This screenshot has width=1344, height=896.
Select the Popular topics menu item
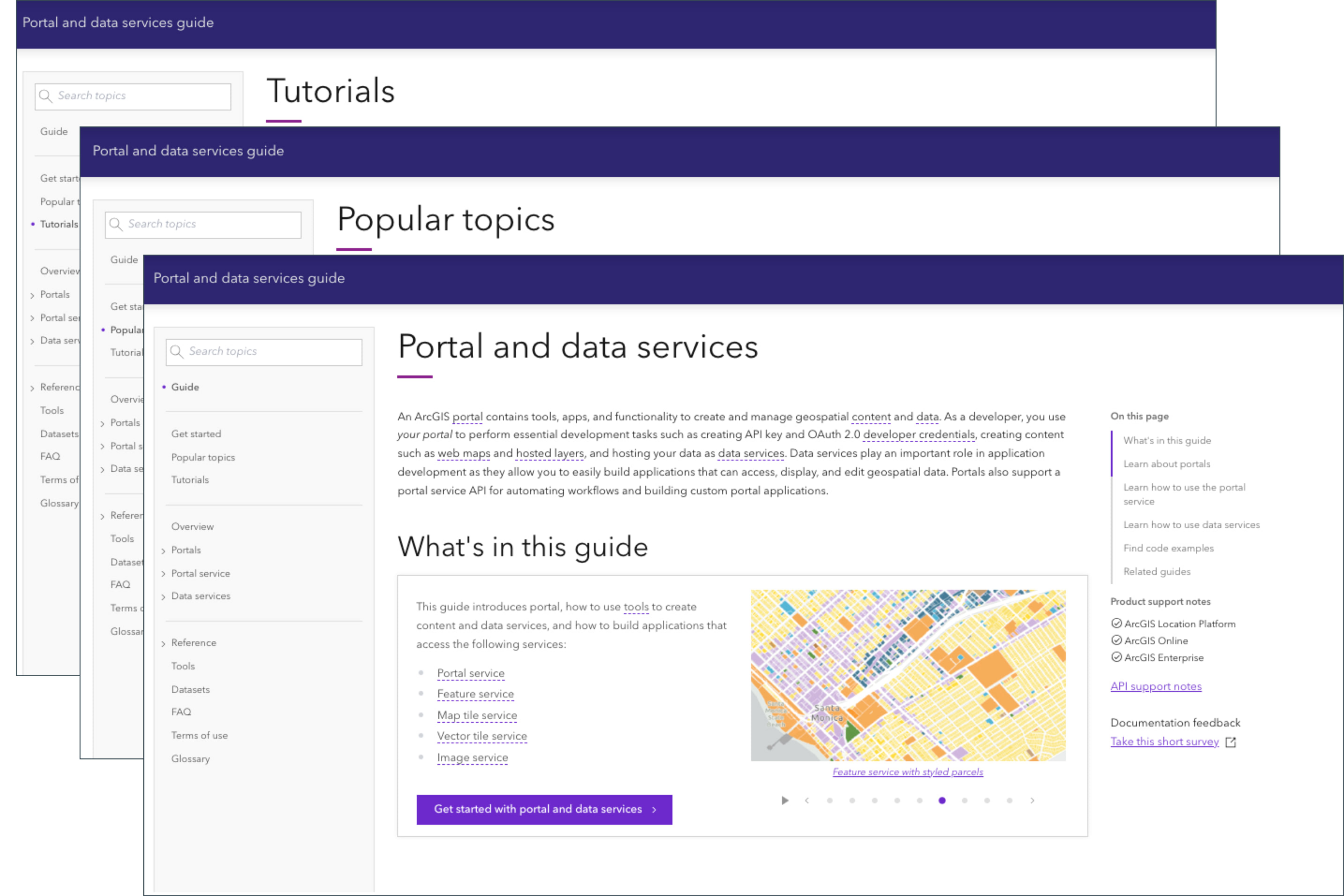[203, 457]
